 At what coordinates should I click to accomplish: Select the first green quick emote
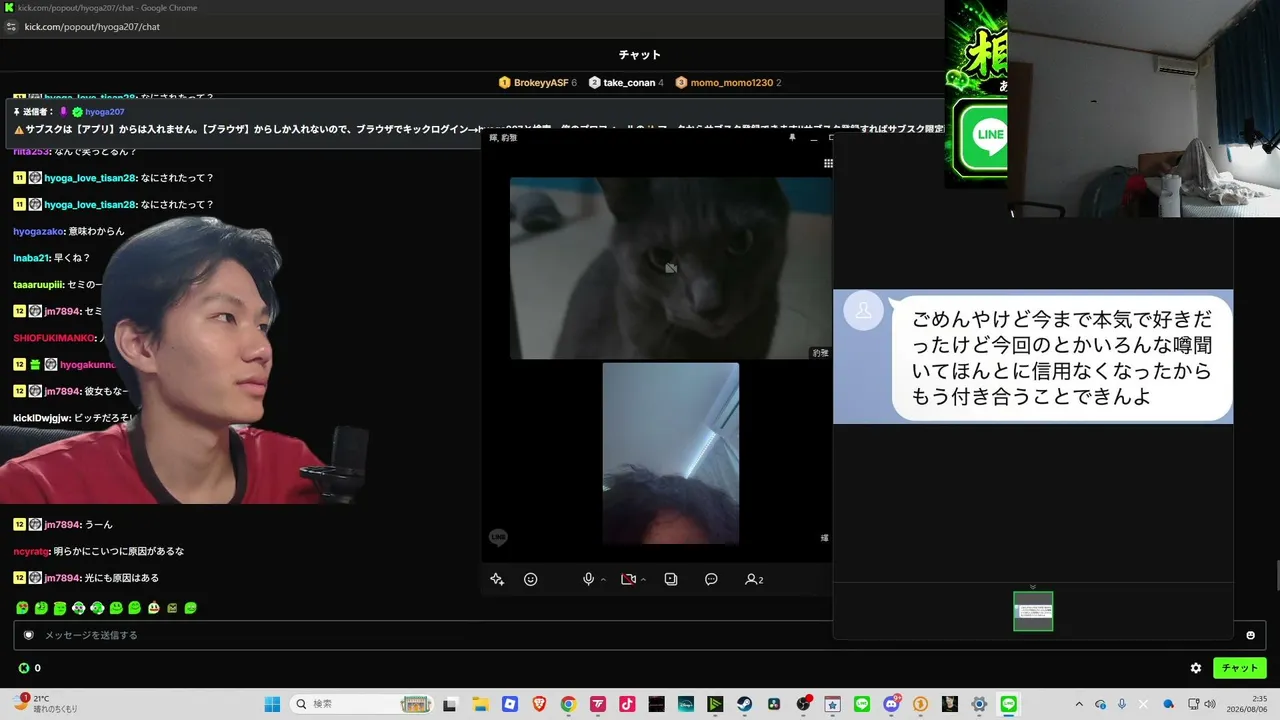pyautogui.click(x=22, y=607)
